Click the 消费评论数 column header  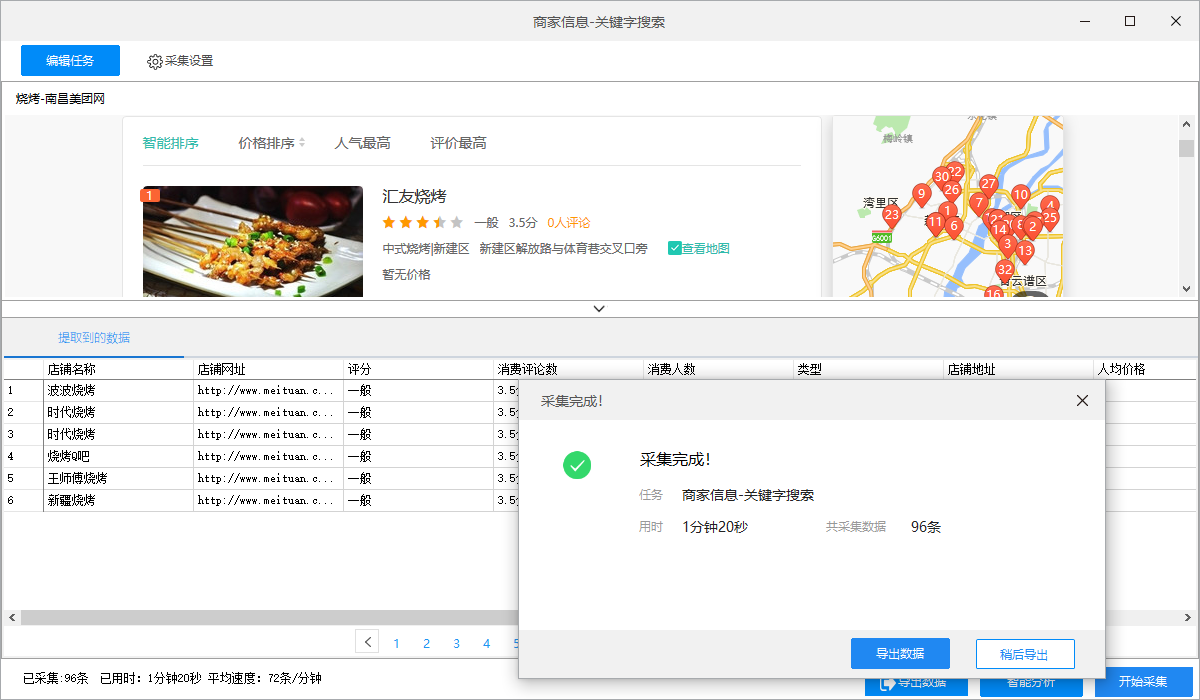[x=569, y=369]
